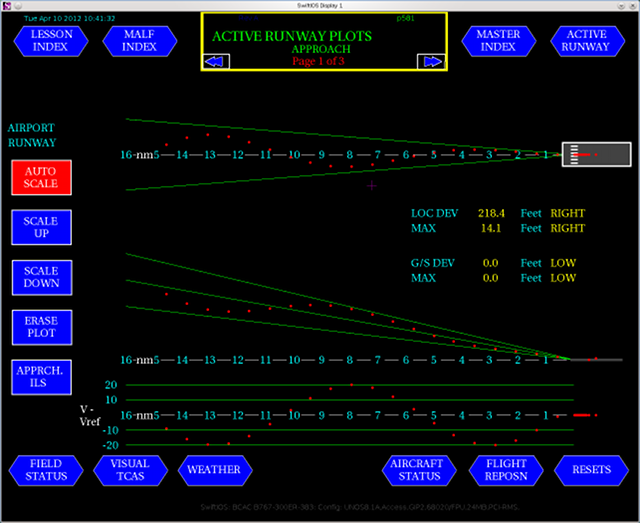Screen dimensions: 640x523
Task: Open the Flight Reposn page
Action: (x=506, y=470)
